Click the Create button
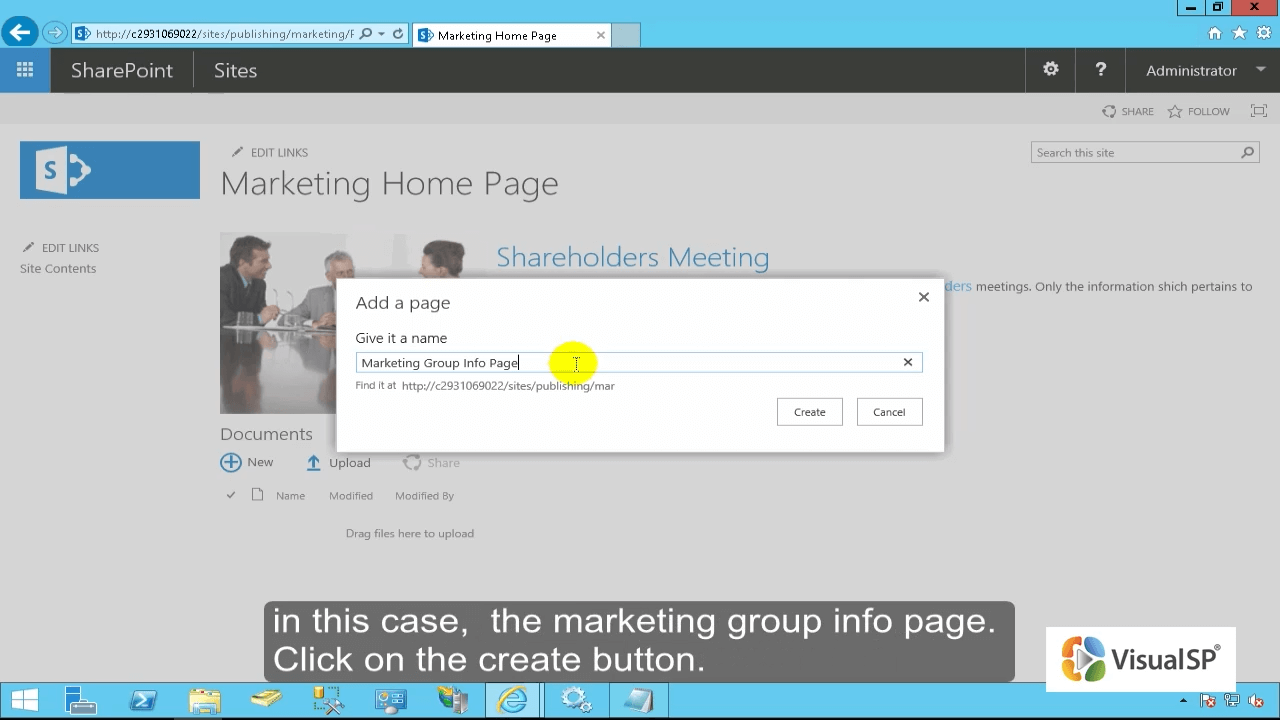1280x720 pixels. point(809,412)
